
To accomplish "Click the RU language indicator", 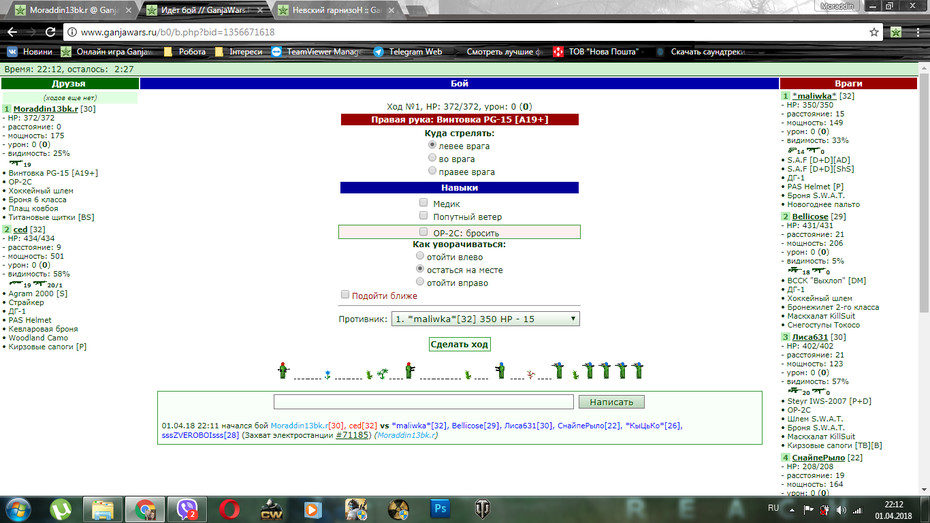I will click(773, 508).
